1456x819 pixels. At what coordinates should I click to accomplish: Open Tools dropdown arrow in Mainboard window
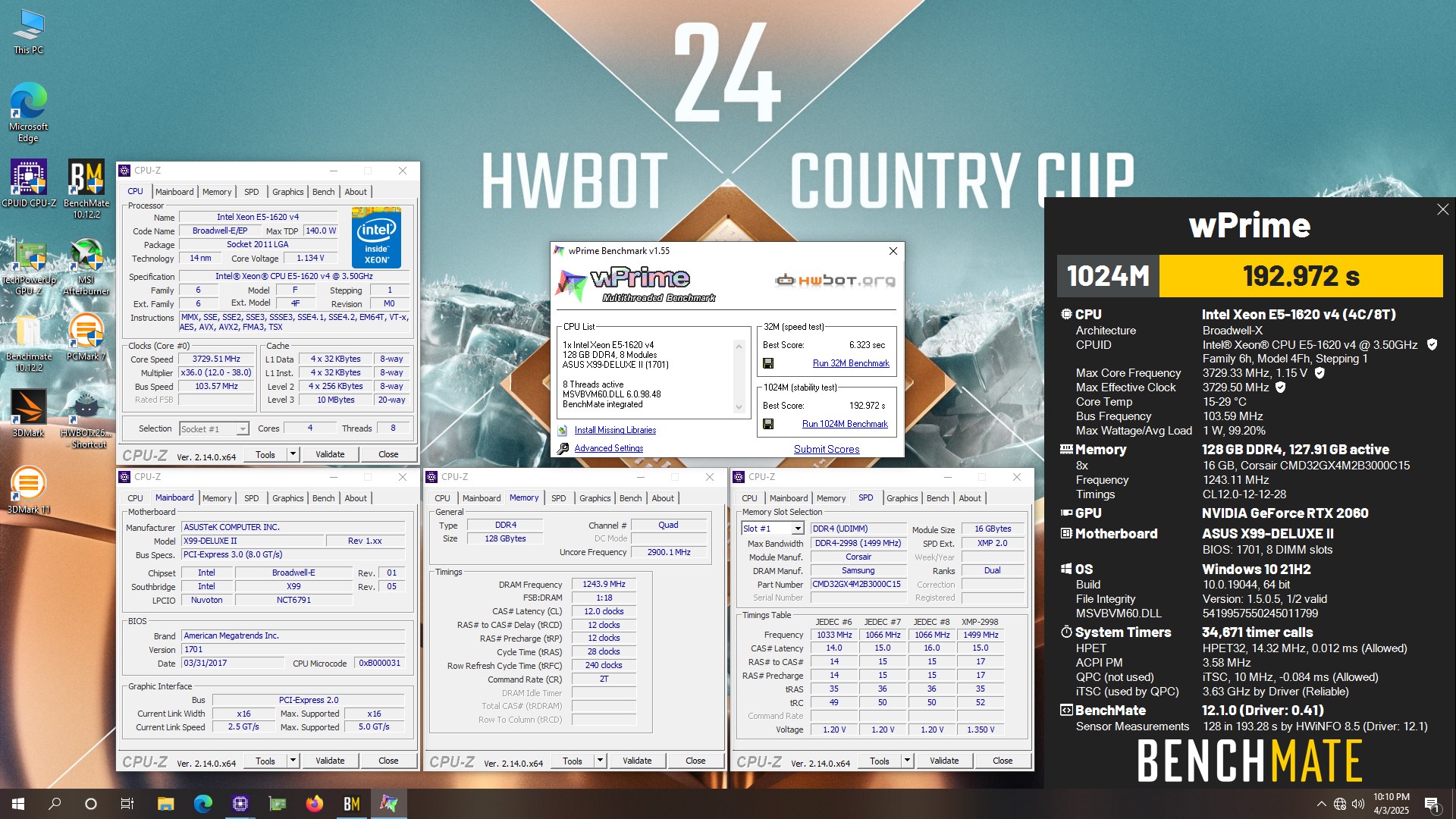(293, 761)
